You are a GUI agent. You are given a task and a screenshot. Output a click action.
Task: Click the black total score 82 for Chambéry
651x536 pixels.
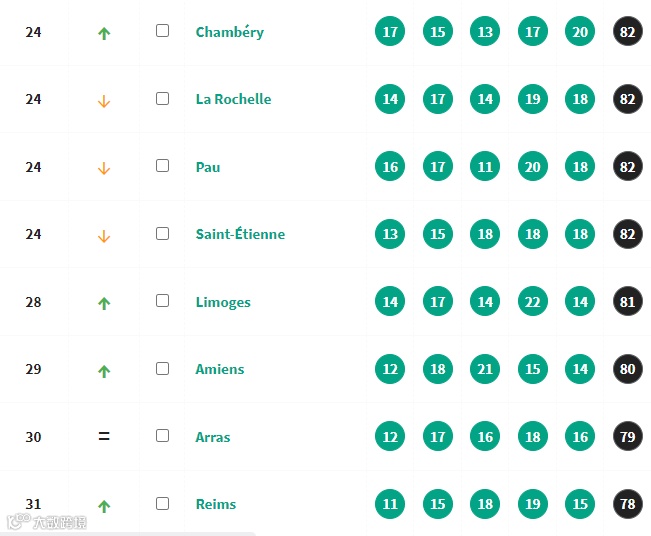(x=628, y=31)
